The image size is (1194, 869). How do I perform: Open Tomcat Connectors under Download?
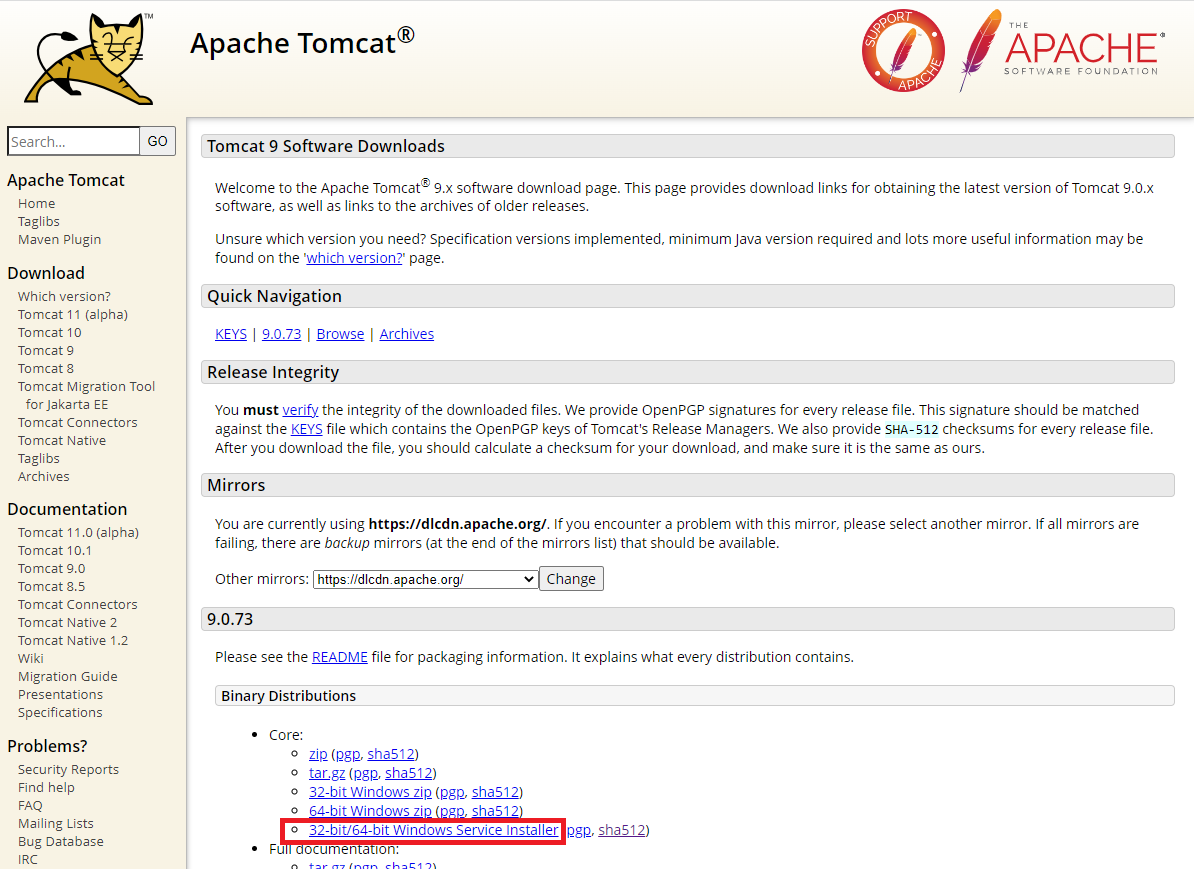pos(78,423)
